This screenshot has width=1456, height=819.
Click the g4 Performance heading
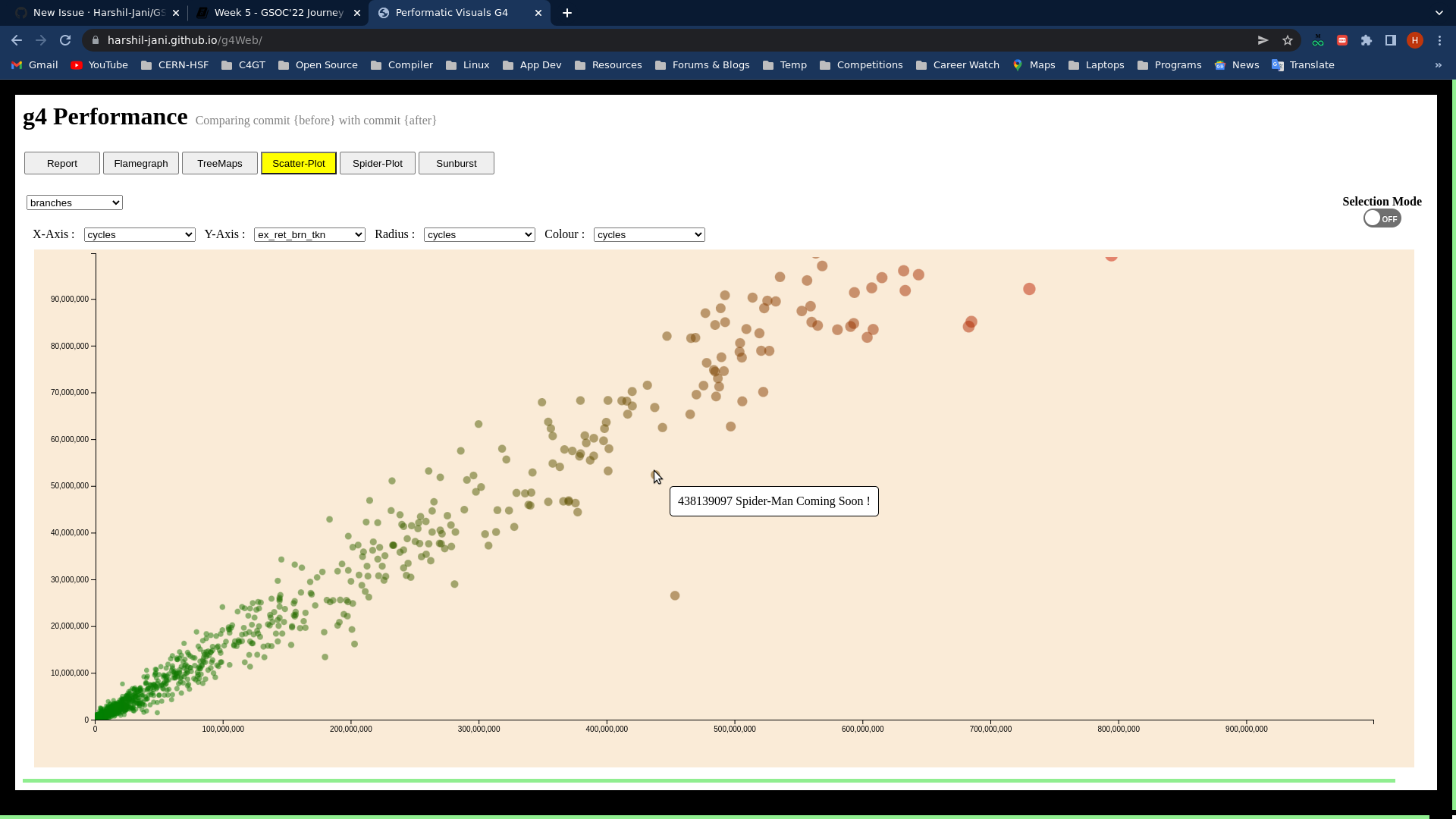(105, 117)
